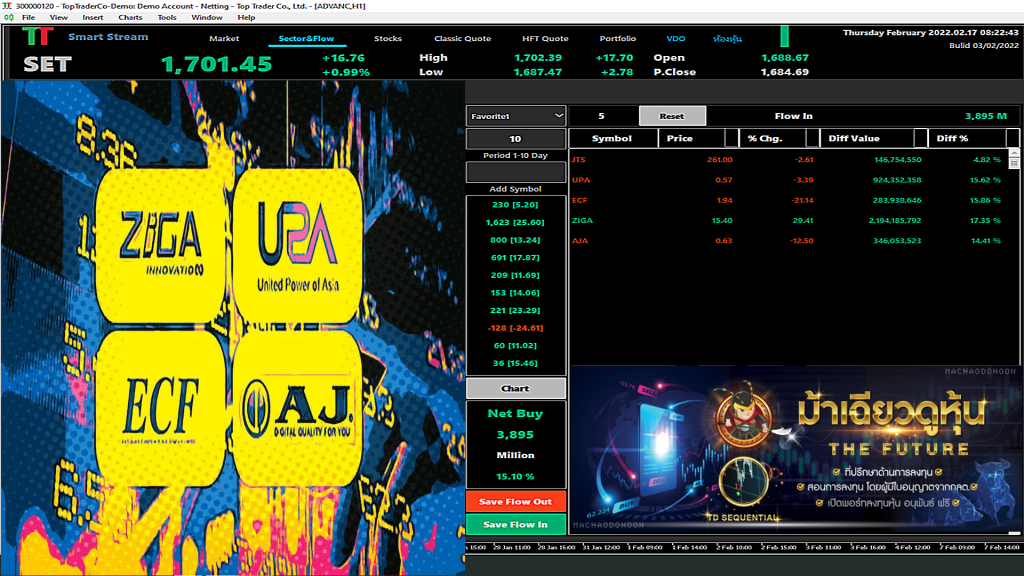This screenshot has width=1024, height=576.
Task: Select the UPA row in table
Action: tap(788, 180)
